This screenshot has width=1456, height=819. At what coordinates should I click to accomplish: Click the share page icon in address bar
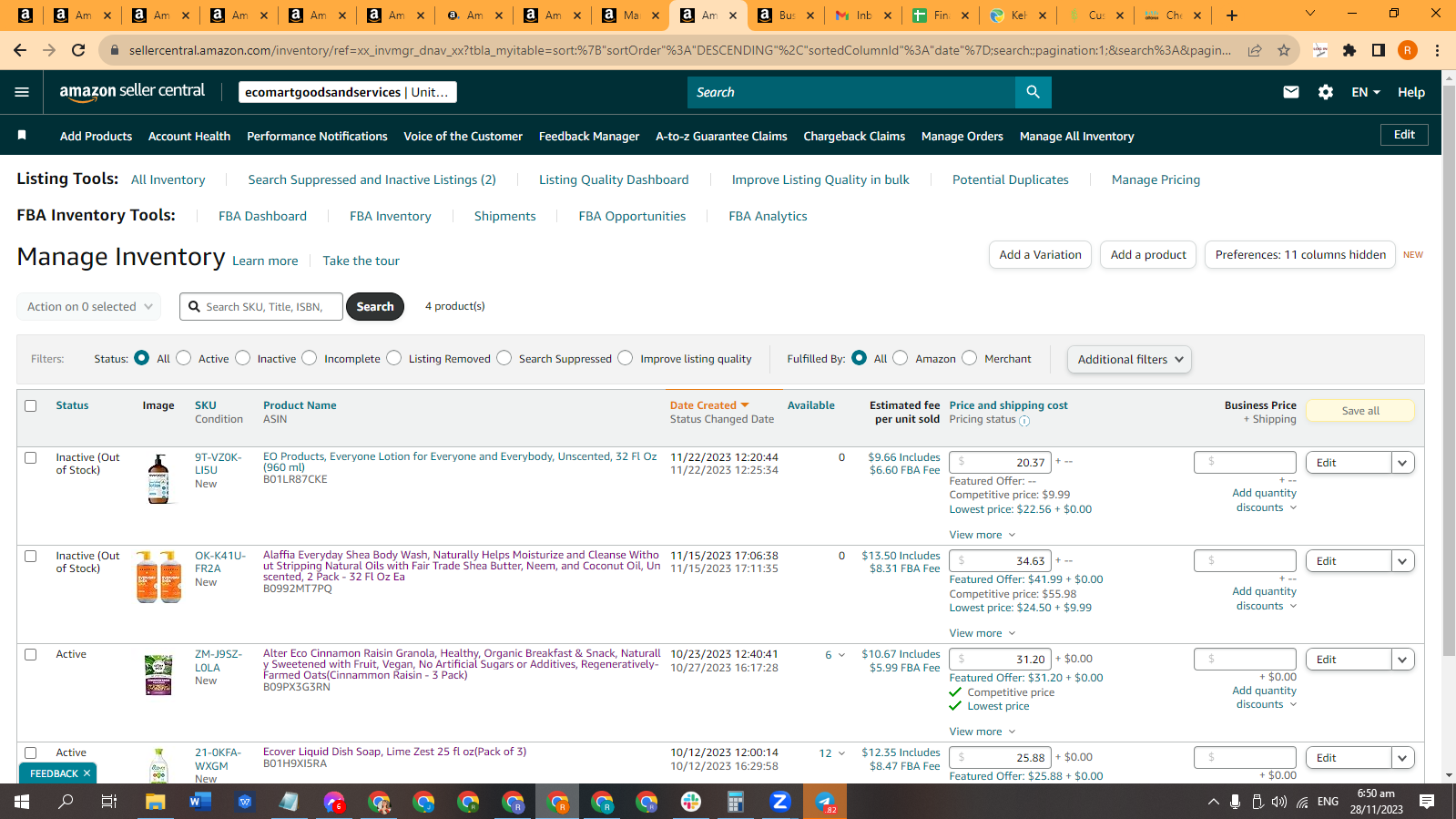pos(1255,50)
